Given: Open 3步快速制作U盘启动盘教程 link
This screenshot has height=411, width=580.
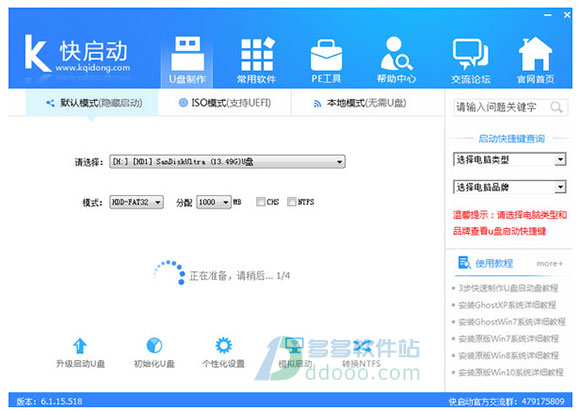Looking at the screenshot, I should pos(508,288).
